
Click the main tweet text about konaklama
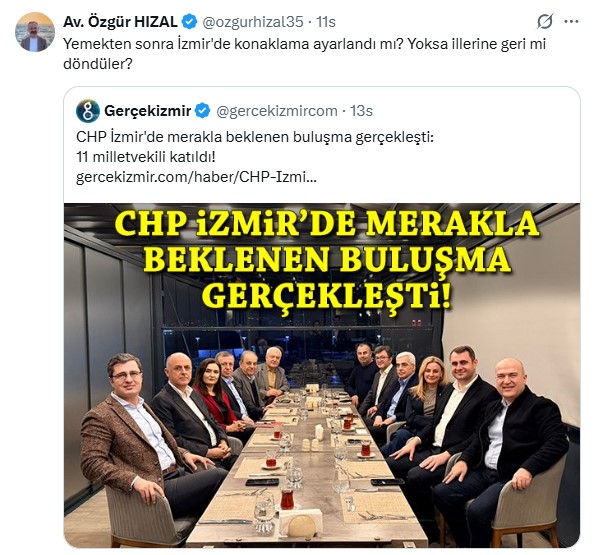[304, 54]
